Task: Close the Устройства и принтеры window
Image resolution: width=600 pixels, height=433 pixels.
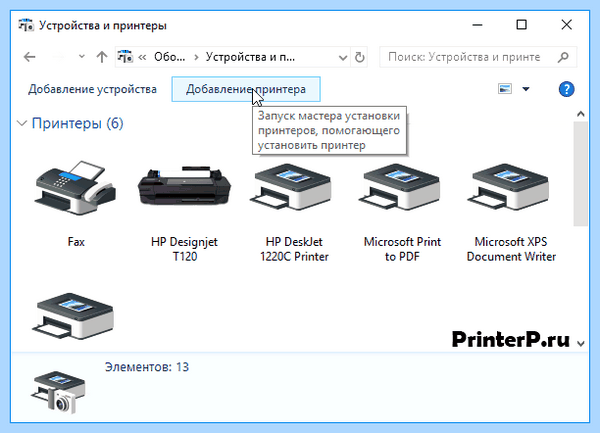Action: (566, 25)
